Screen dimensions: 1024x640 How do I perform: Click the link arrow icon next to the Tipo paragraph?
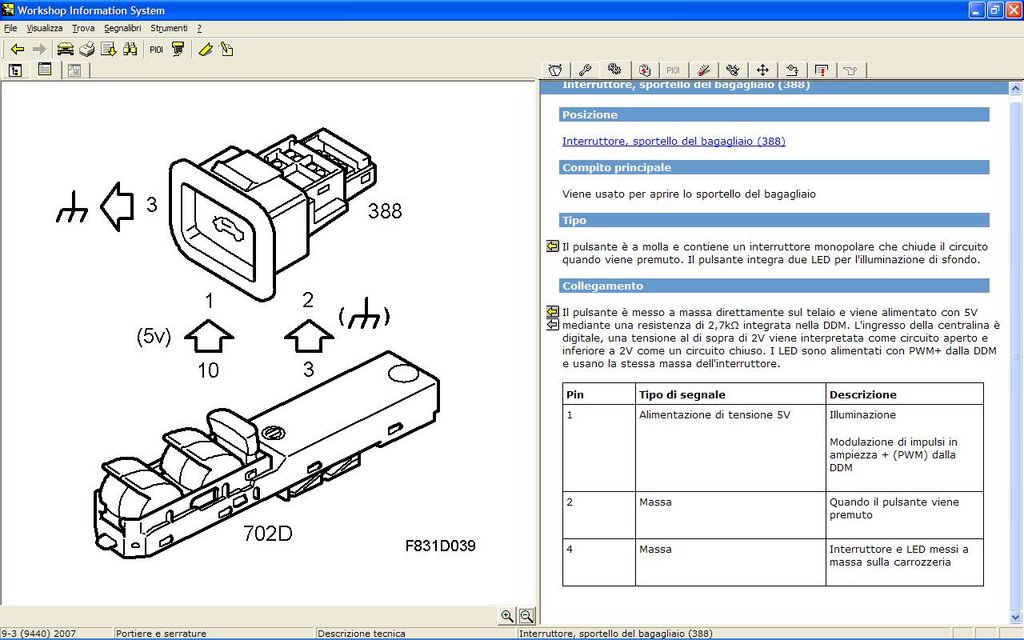[x=552, y=246]
